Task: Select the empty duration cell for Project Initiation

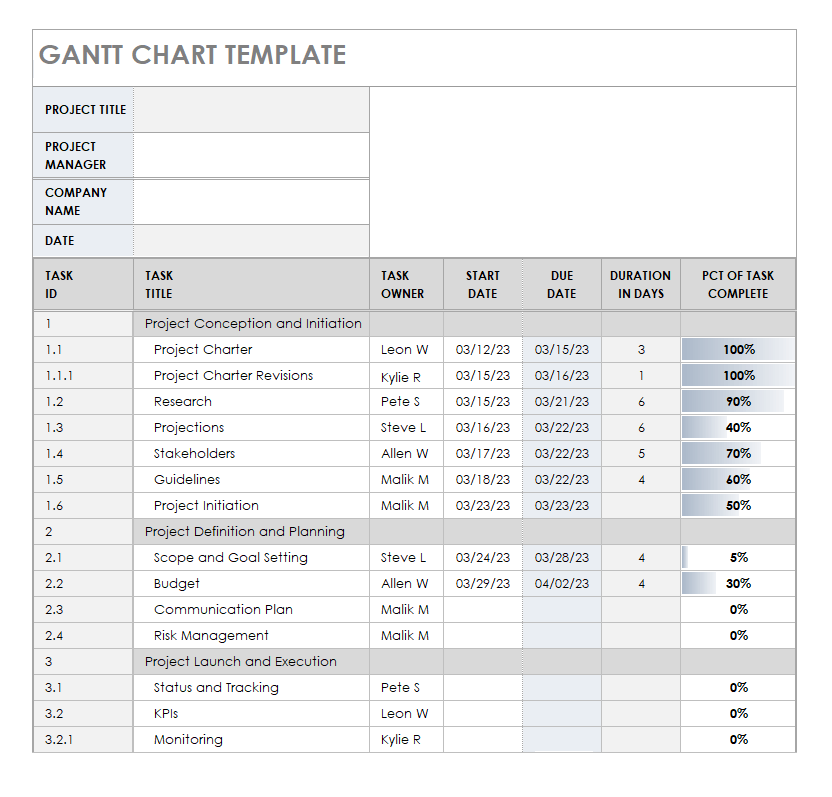Action: pyautogui.click(x=641, y=506)
